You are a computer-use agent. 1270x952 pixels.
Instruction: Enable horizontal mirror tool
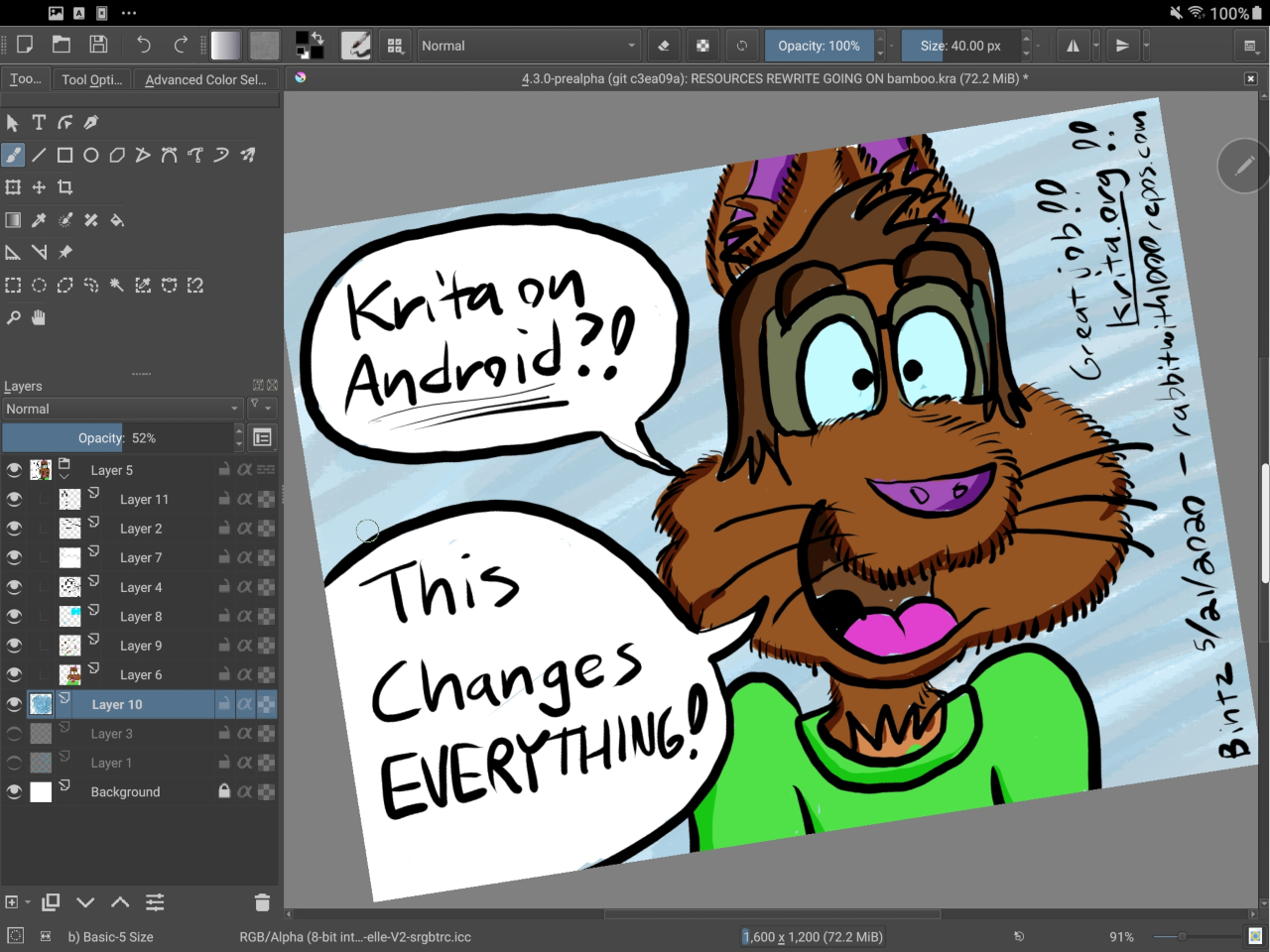[x=1073, y=46]
